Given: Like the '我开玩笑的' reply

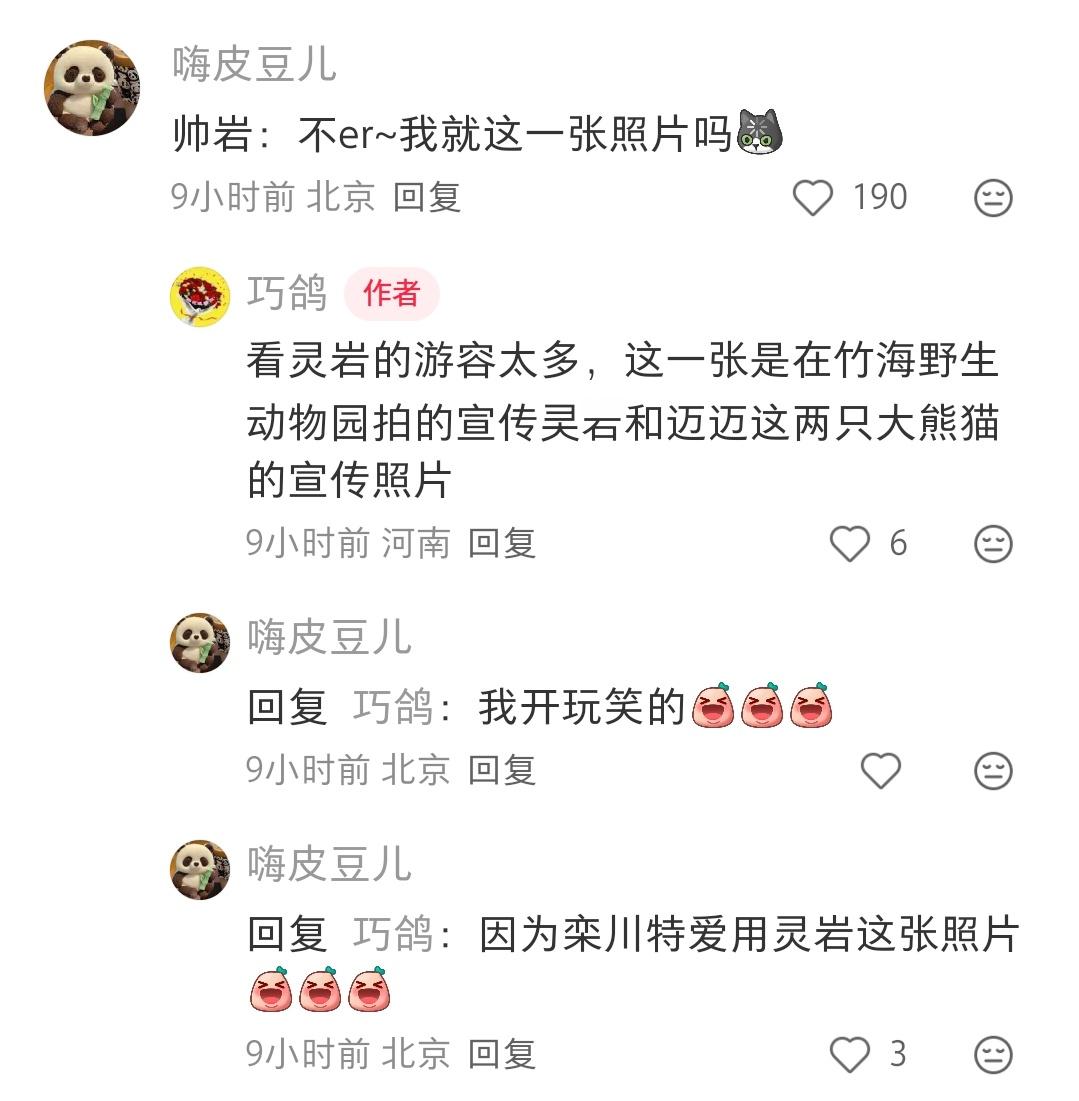Looking at the screenshot, I should 880,771.
